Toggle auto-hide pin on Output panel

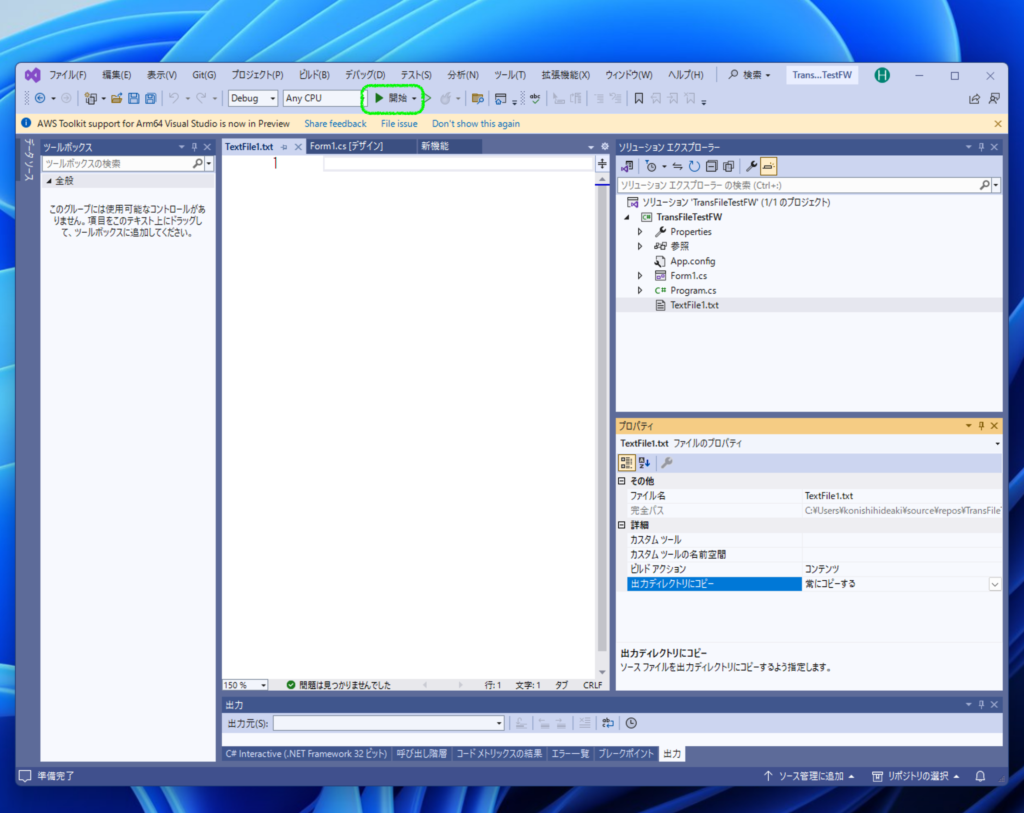(981, 705)
